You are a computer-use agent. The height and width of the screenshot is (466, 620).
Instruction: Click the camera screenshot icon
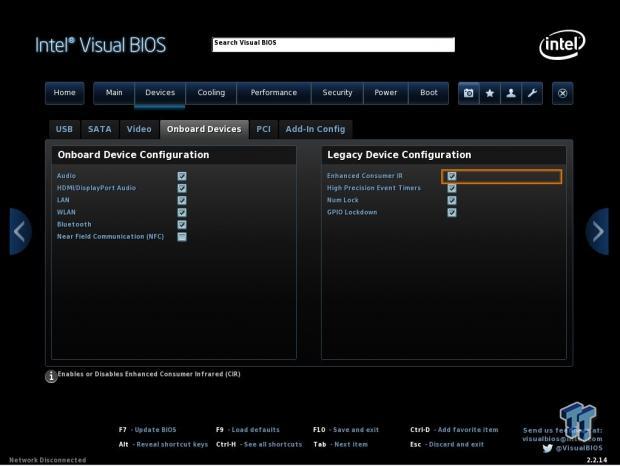(469, 93)
